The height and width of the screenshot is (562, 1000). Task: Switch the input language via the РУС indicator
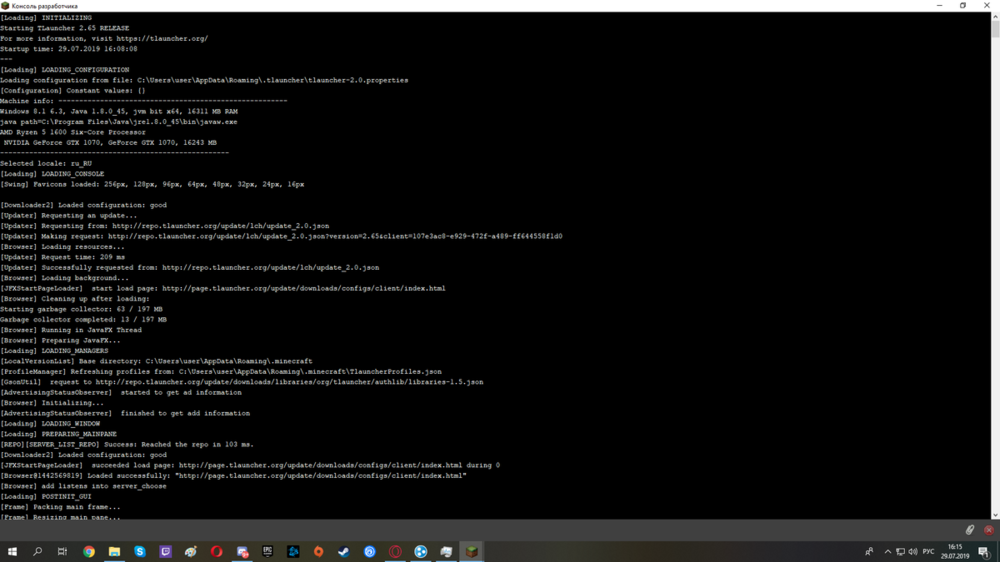click(x=928, y=551)
